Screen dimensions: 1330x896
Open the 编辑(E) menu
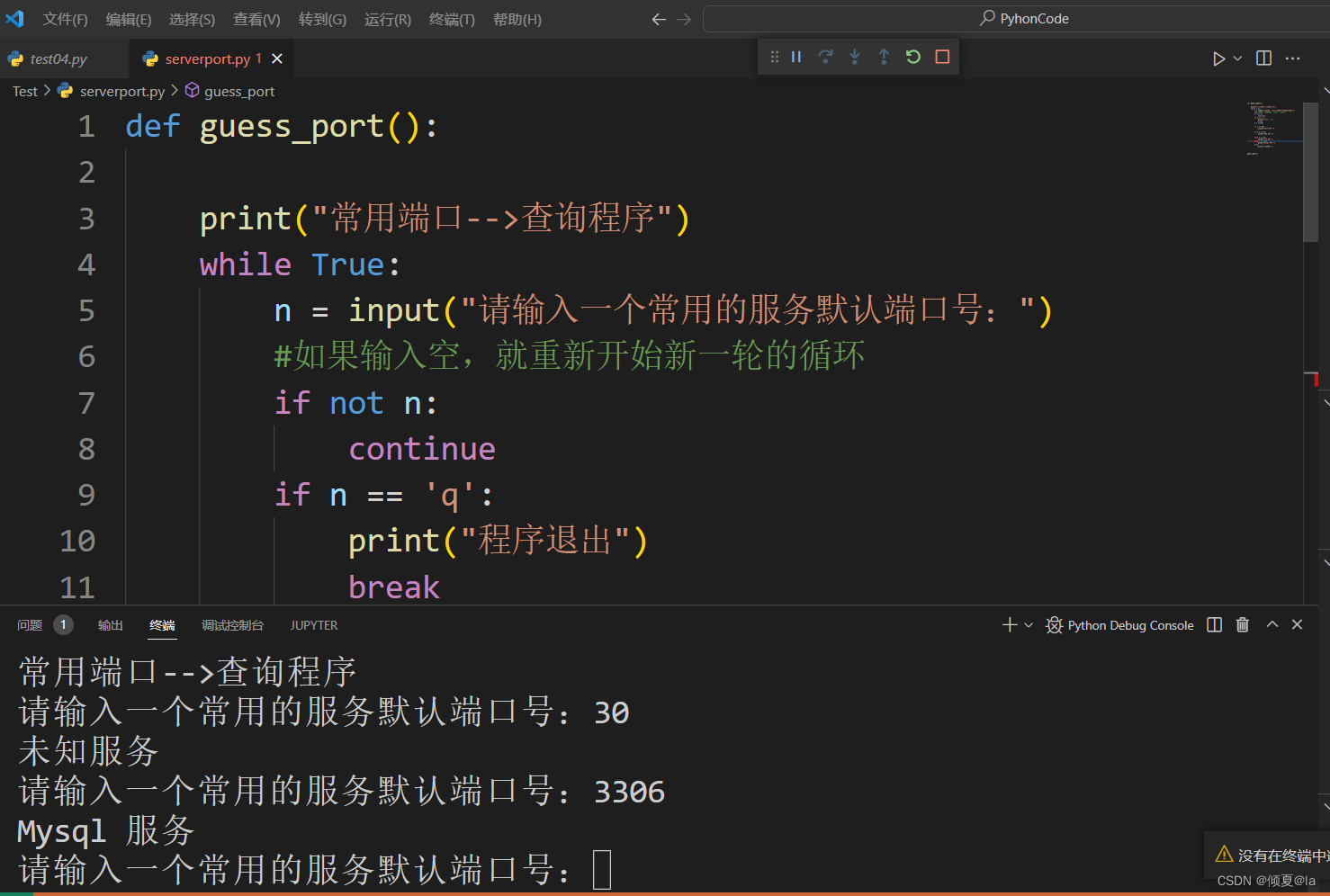pos(128,19)
